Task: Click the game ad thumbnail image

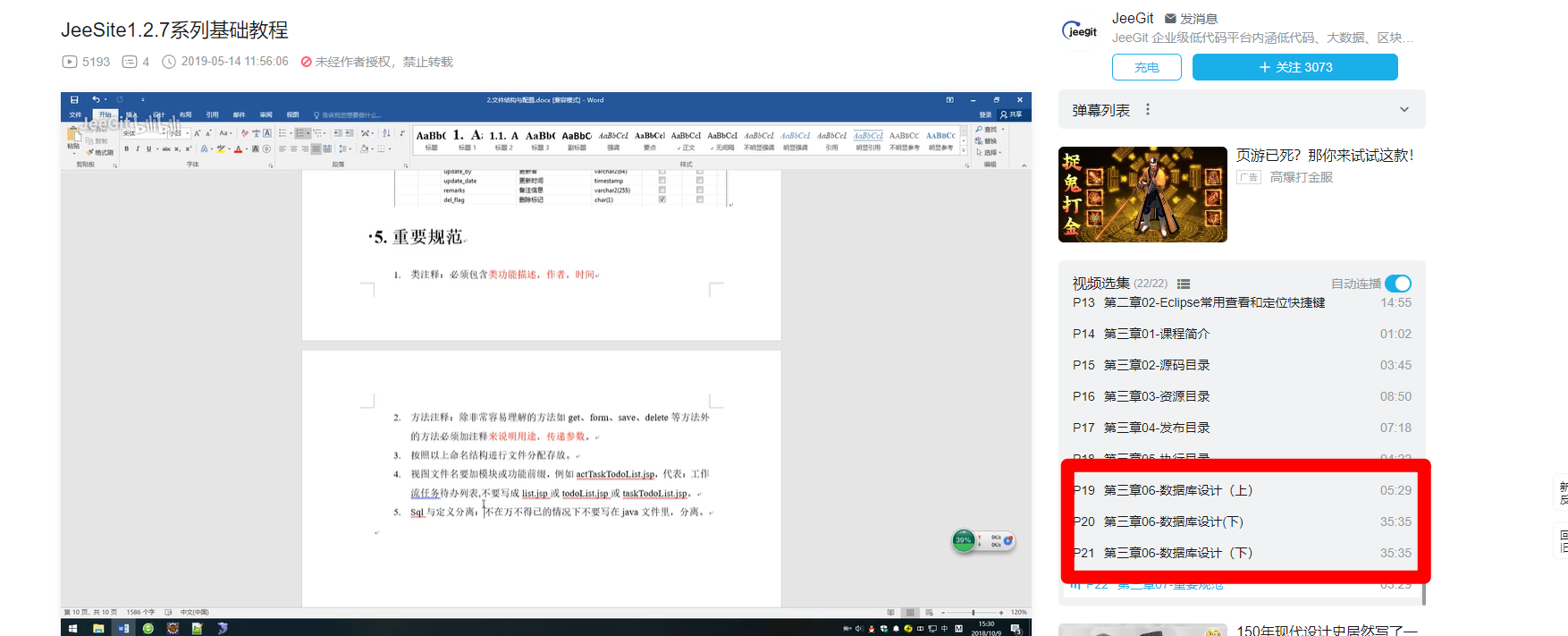Action: click(1142, 194)
